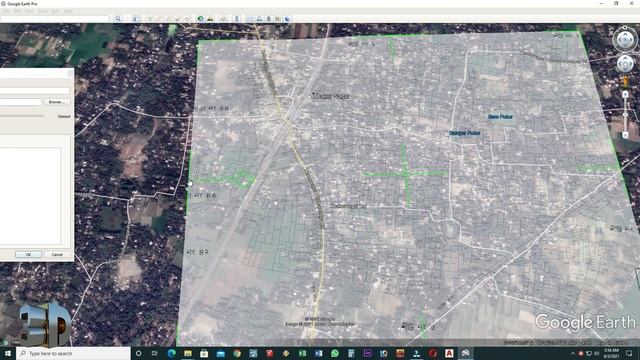Click the Move joystick hand control
This screenshot has width=640, height=360.
pos(625,64)
